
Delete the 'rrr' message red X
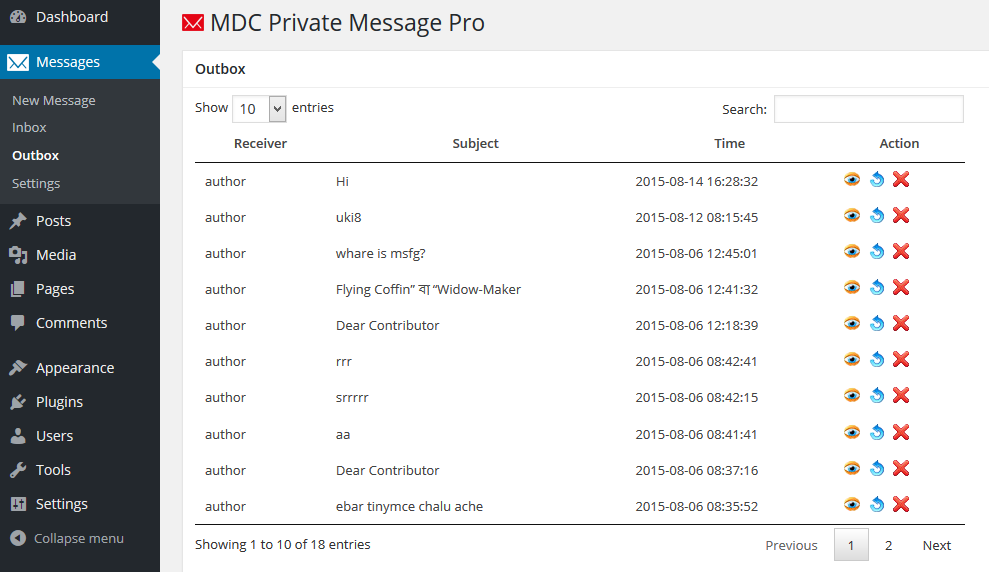(901, 360)
